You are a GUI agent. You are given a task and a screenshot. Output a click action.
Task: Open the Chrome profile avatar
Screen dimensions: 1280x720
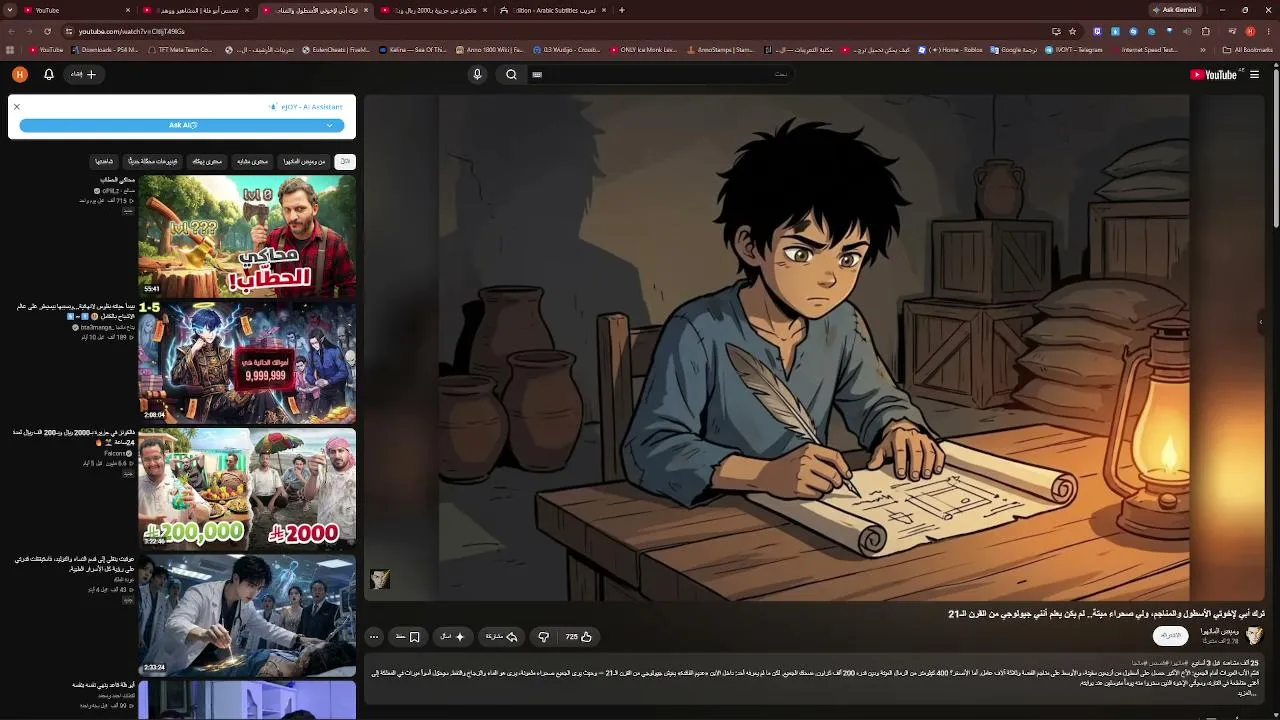click(1249, 31)
